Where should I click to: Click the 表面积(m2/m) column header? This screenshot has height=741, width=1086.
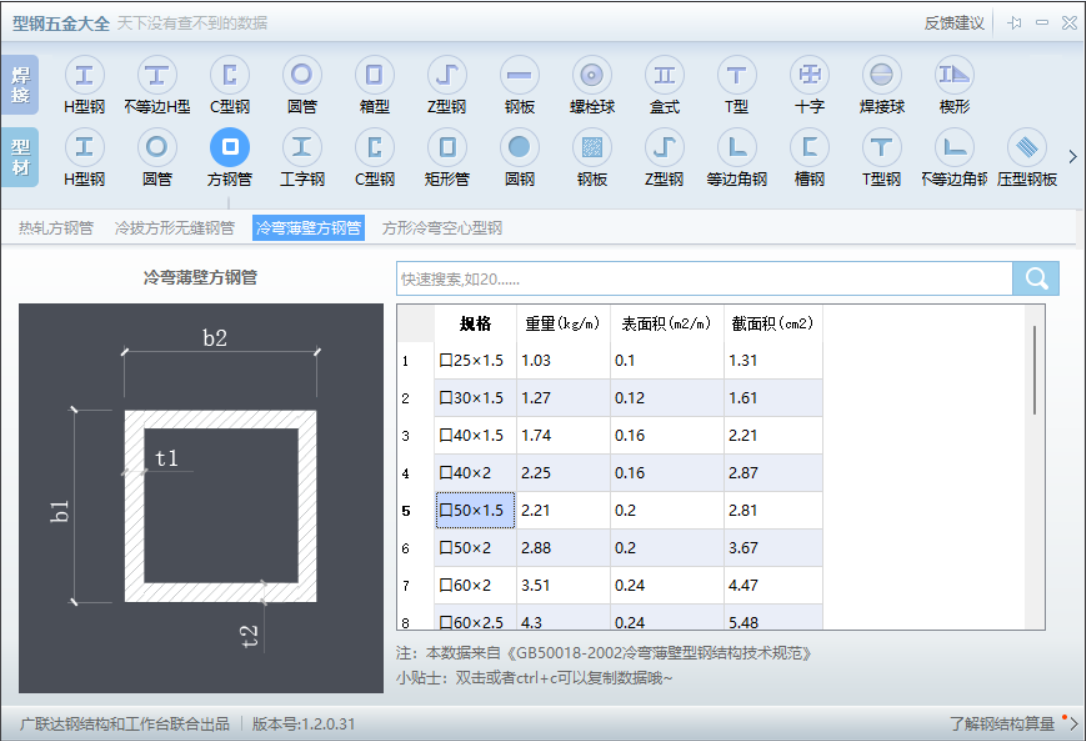(x=666, y=323)
